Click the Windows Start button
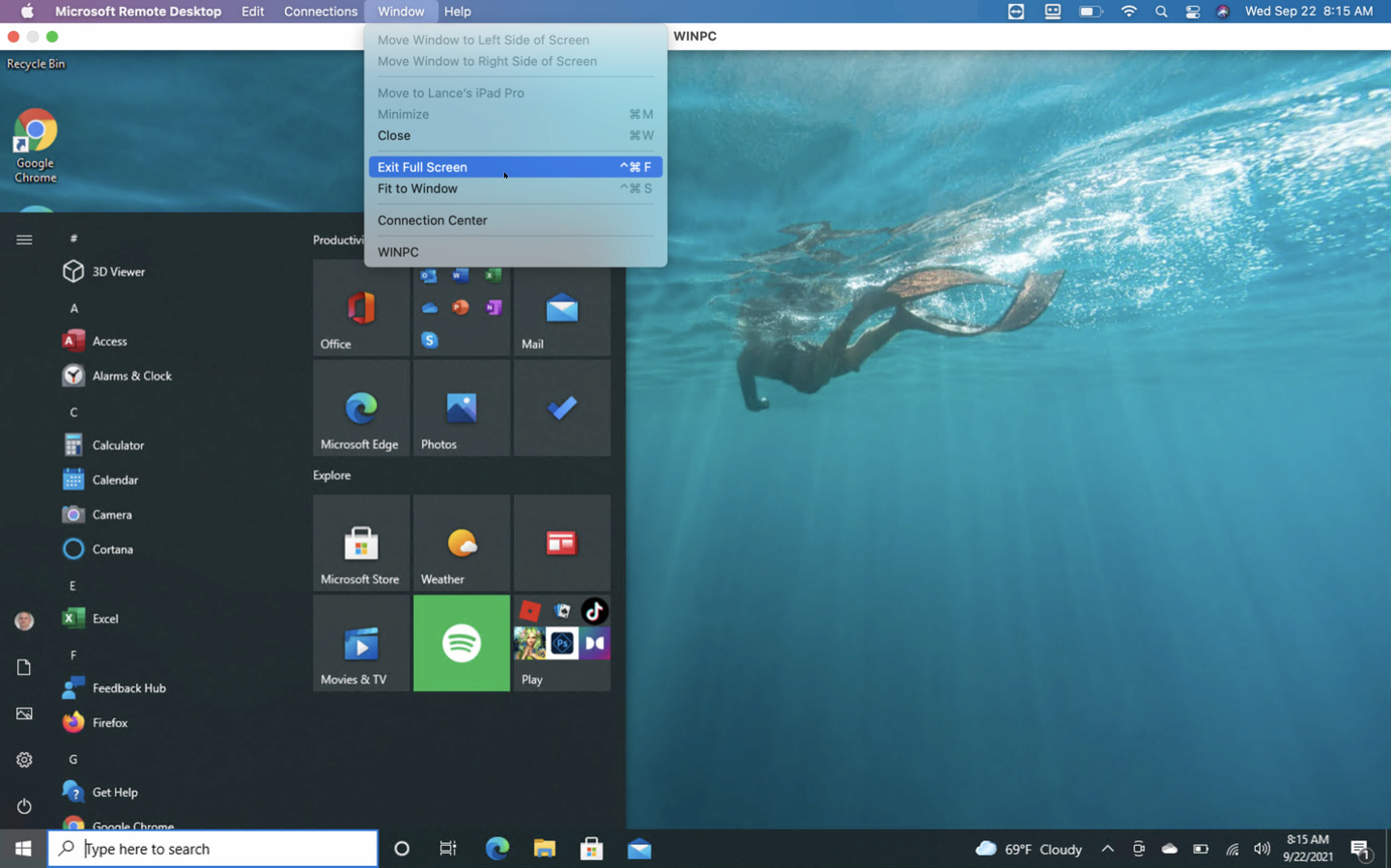1391x868 pixels. pos(23,849)
